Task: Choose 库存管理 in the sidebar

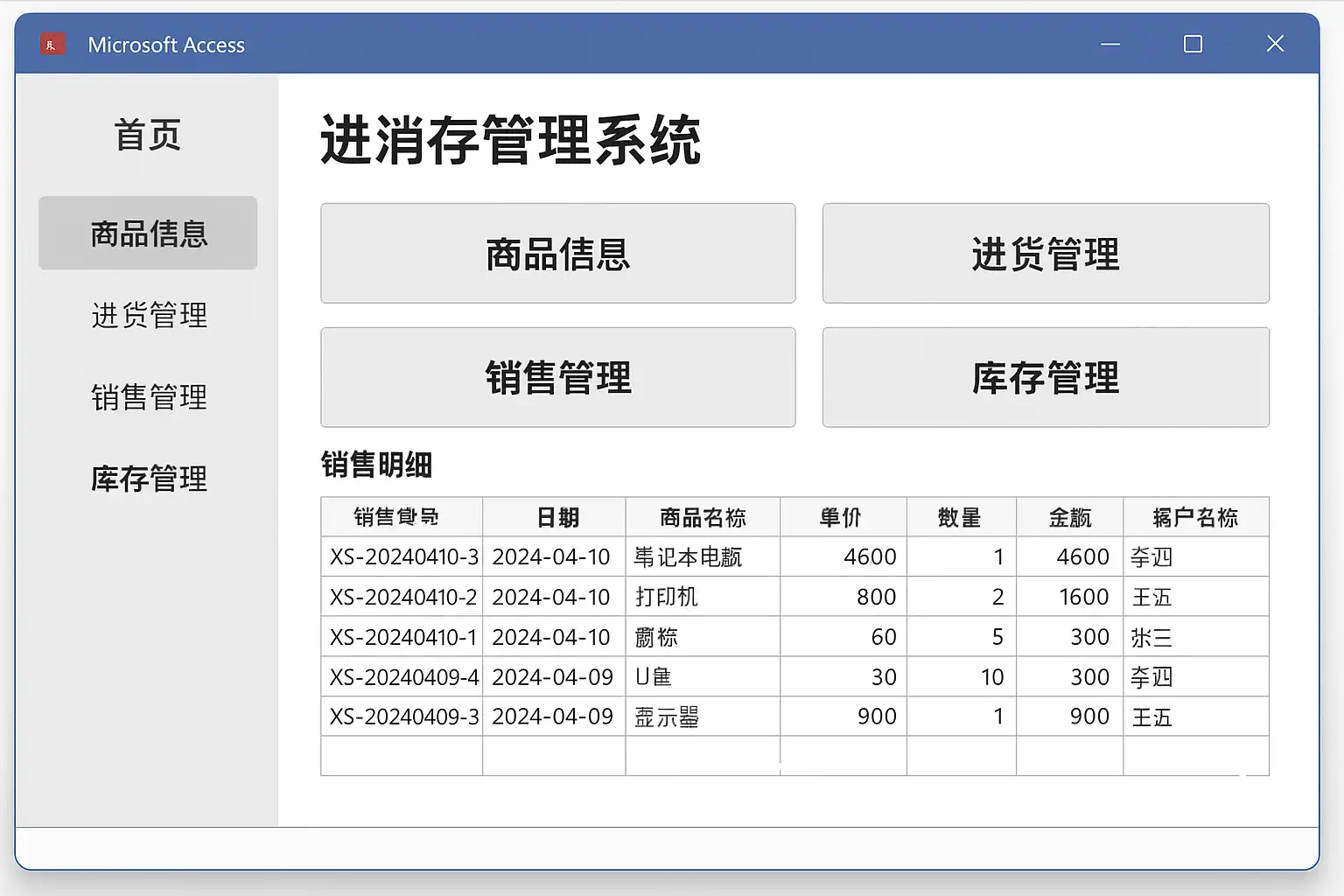Action: 149,479
